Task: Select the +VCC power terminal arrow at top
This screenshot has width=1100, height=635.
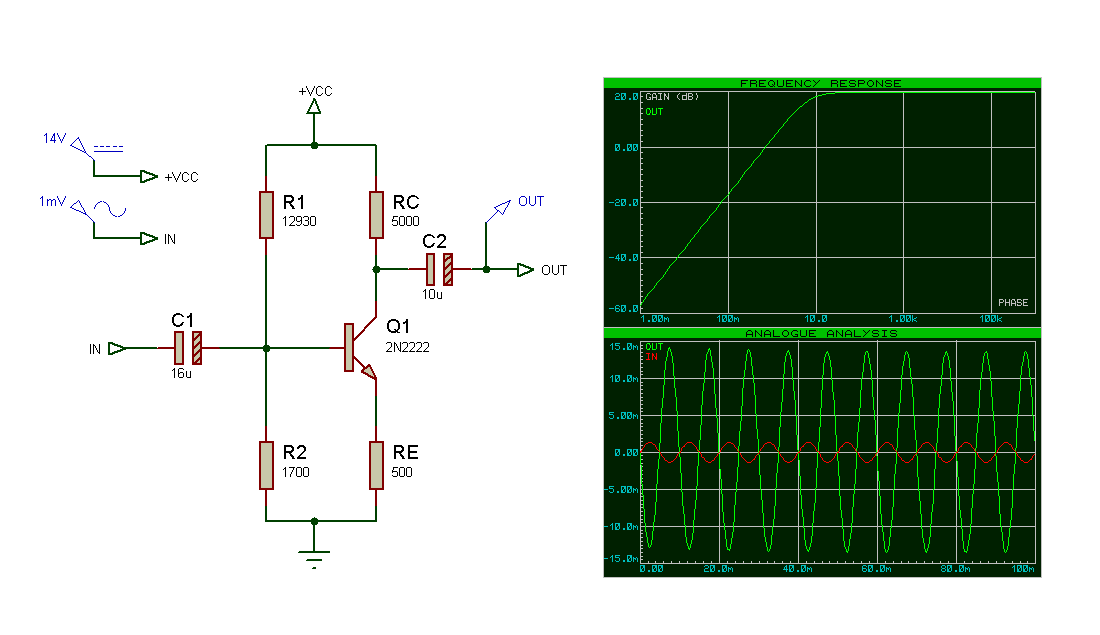Action: tap(314, 107)
